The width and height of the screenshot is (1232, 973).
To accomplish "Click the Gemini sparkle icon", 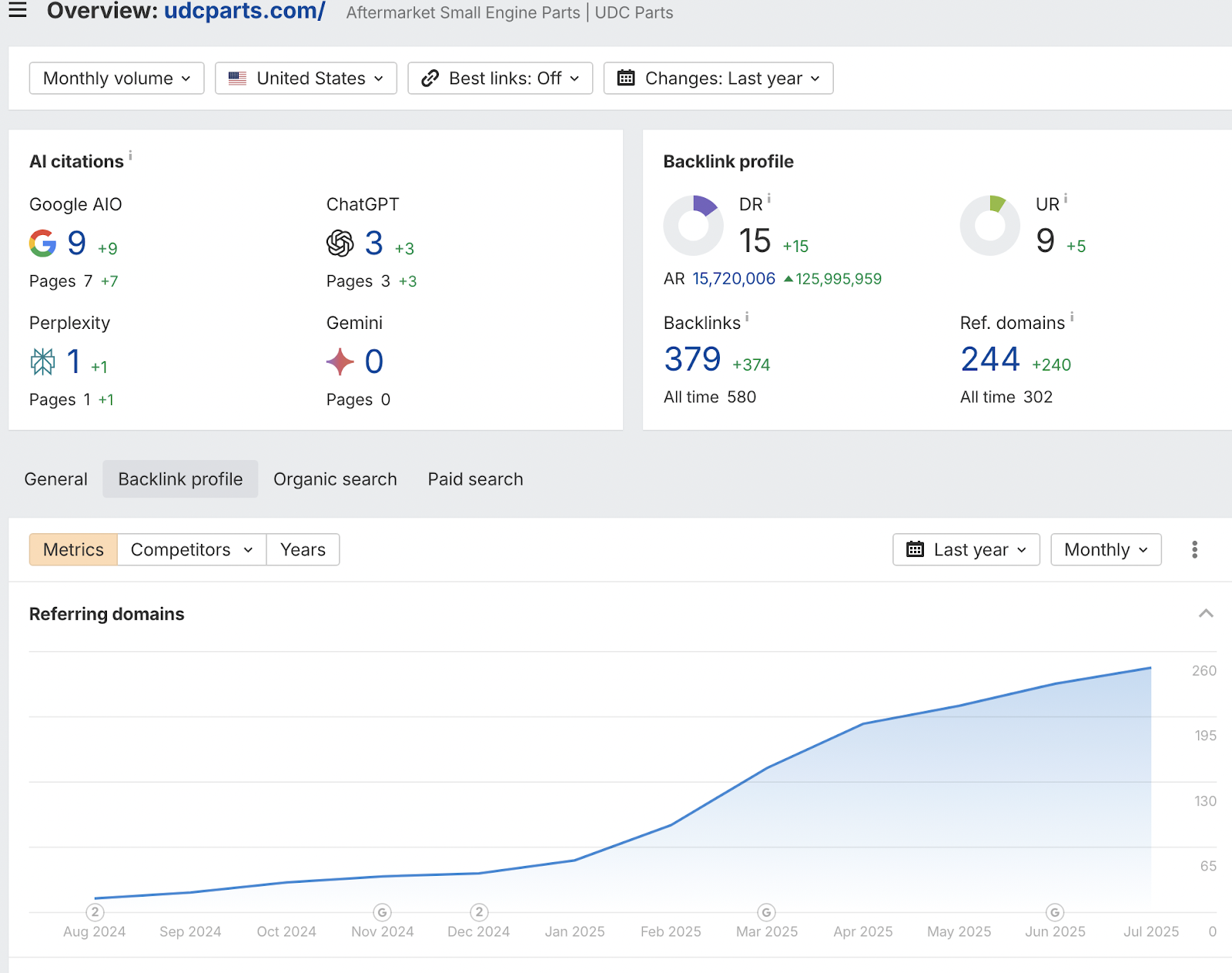I will pyautogui.click(x=340, y=361).
